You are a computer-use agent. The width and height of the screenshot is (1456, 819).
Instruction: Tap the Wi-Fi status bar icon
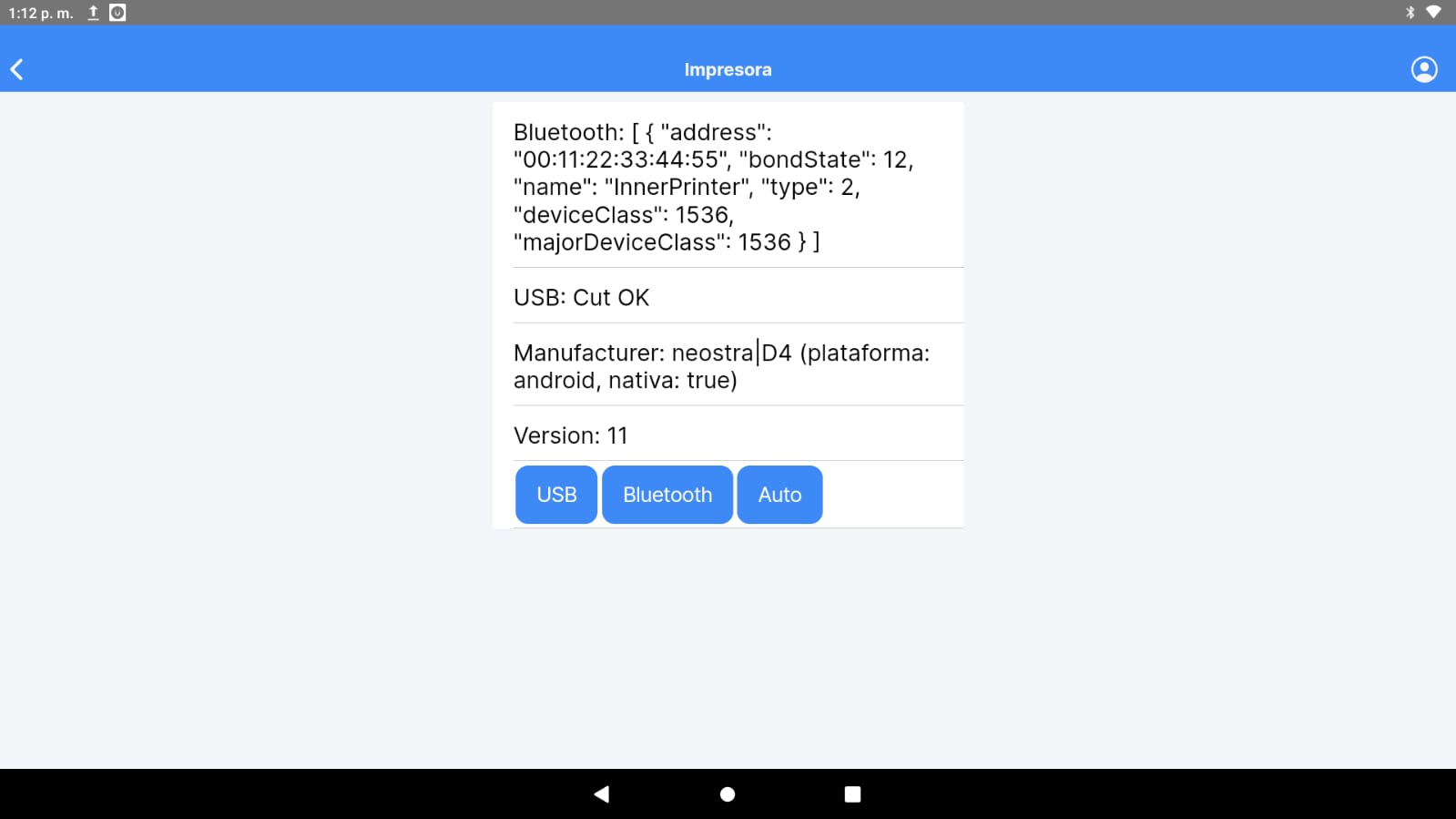point(1433,13)
